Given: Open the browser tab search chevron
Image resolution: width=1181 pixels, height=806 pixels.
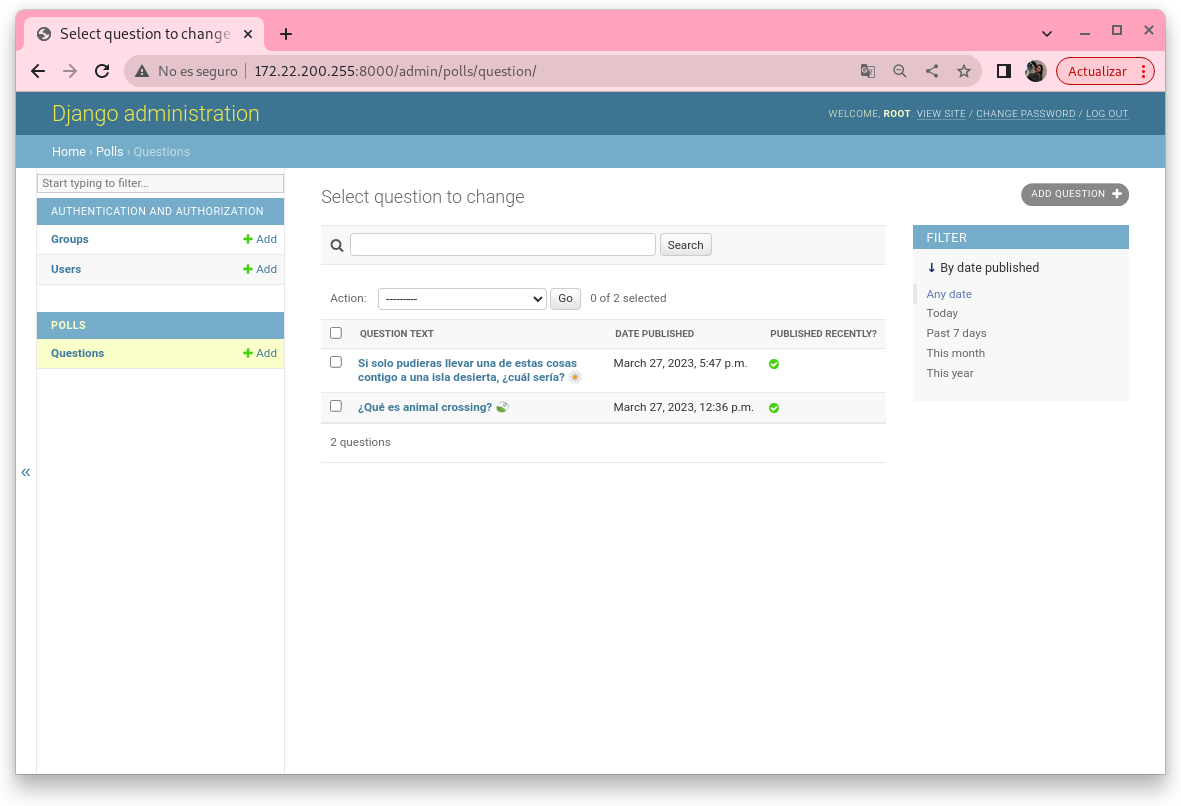Looking at the screenshot, I should (x=1047, y=33).
